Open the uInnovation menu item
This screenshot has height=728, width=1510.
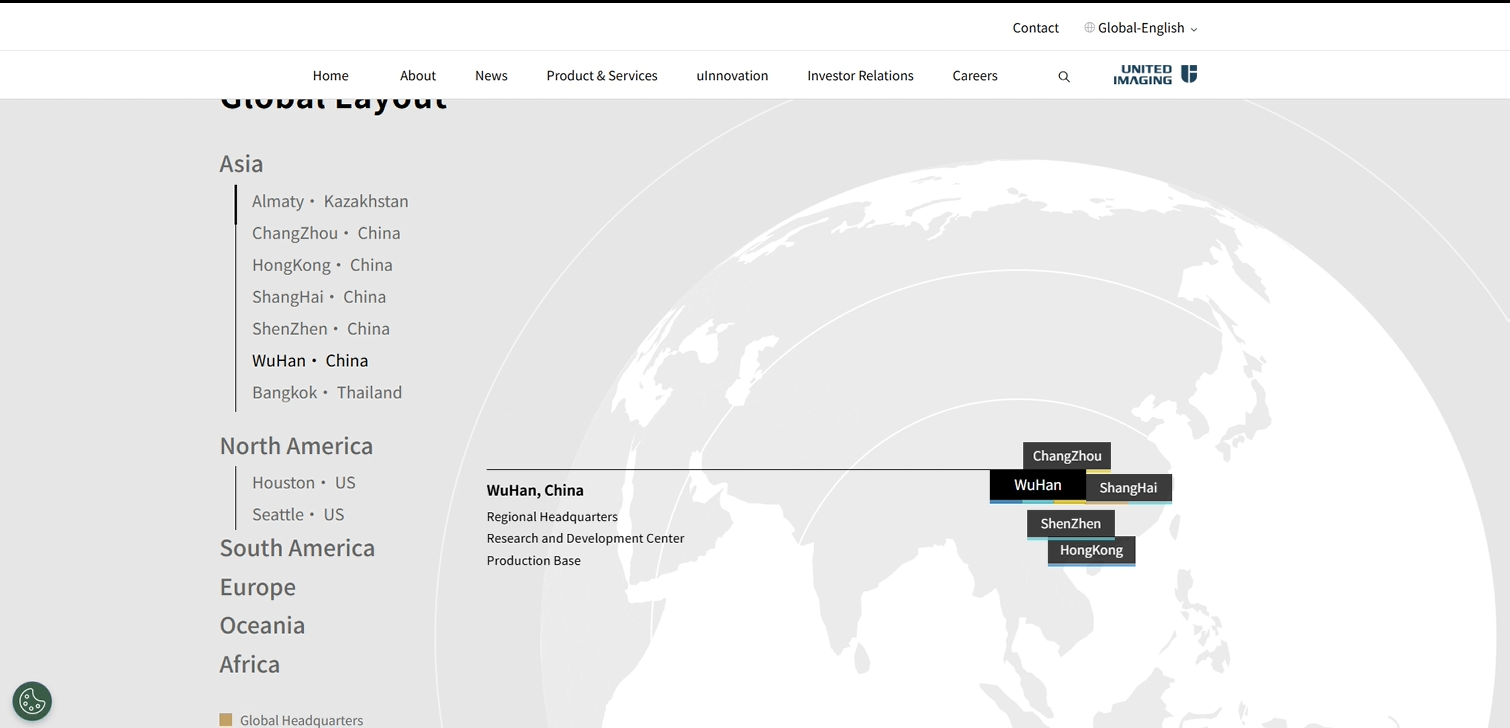pos(732,76)
